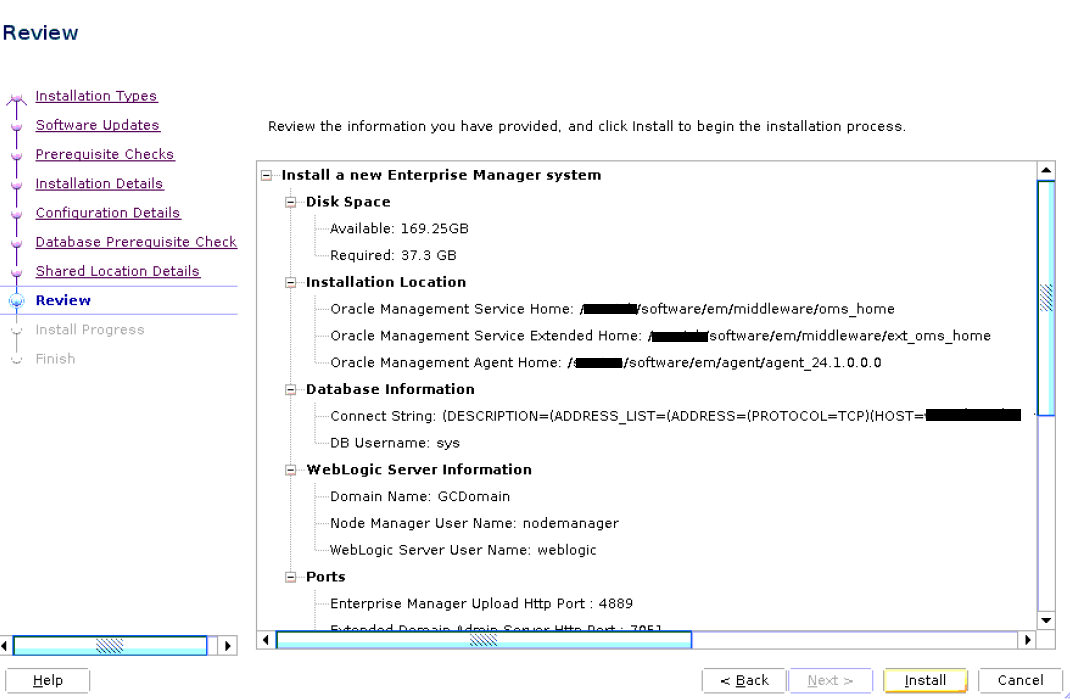Click the step bullet beside Installation Details
Viewport: 1070px width, 699px height.
pos(17,185)
